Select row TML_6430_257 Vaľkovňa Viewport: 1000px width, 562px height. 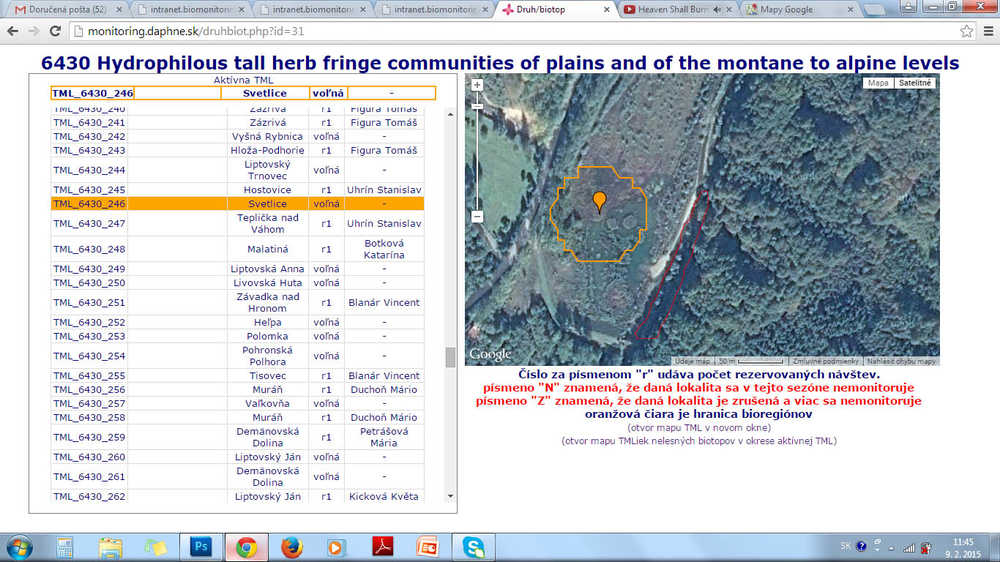click(x=237, y=404)
